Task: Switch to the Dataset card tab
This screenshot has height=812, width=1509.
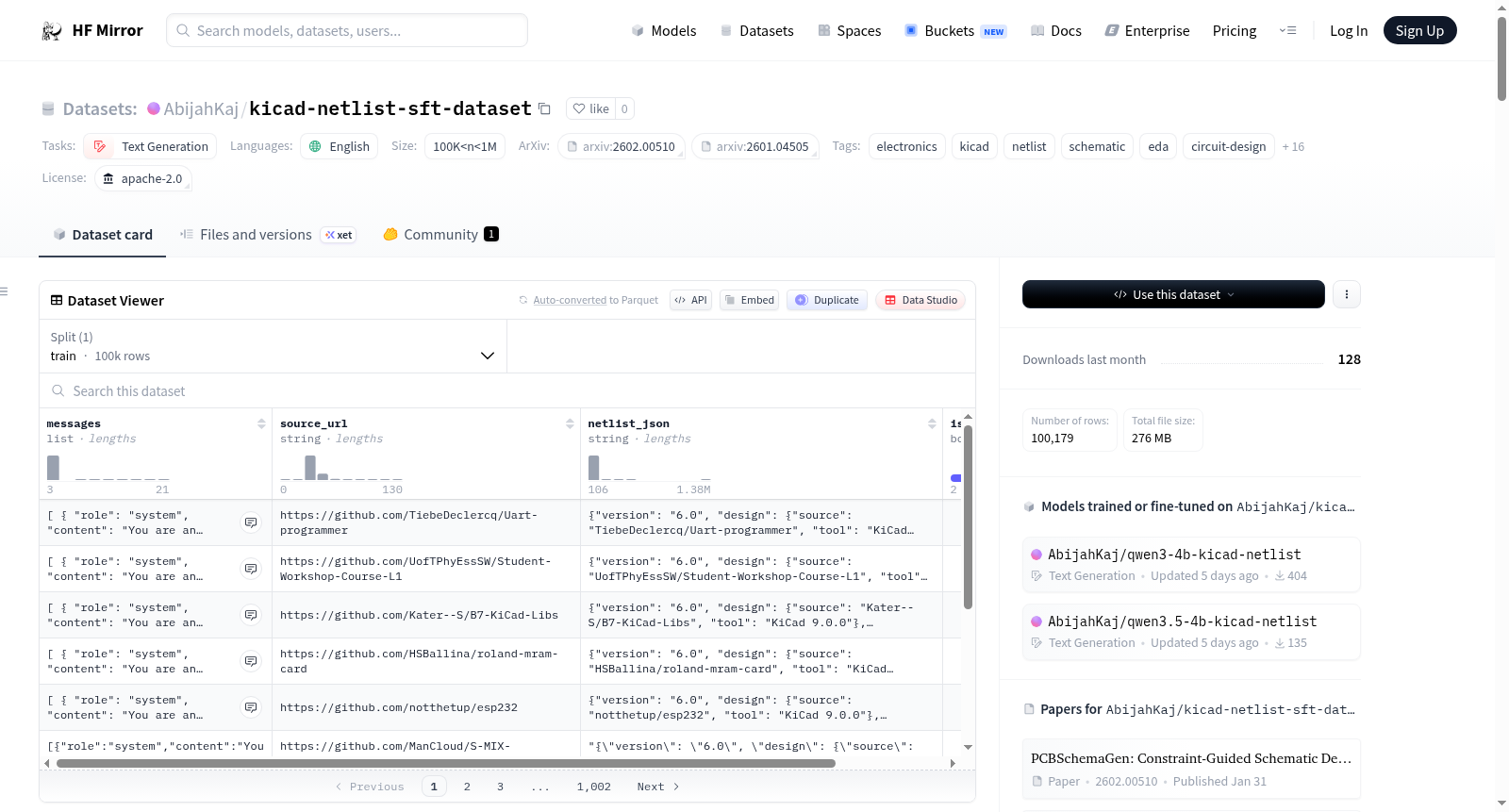Action: (x=103, y=235)
